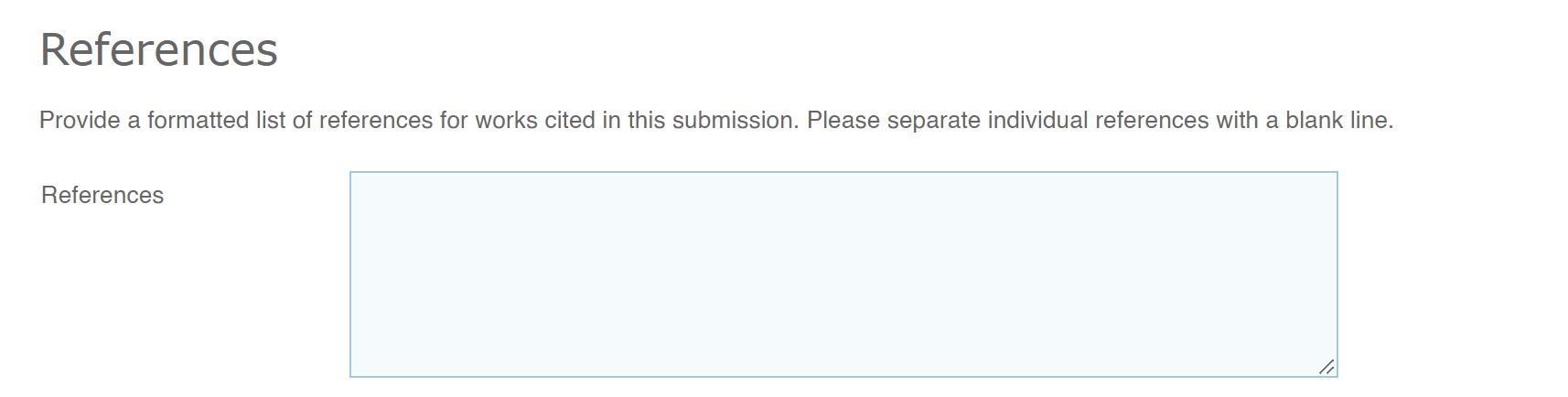The width and height of the screenshot is (1568, 397).
Task: Place cursor in the light blue textarea
Action: (x=843, y=274)
